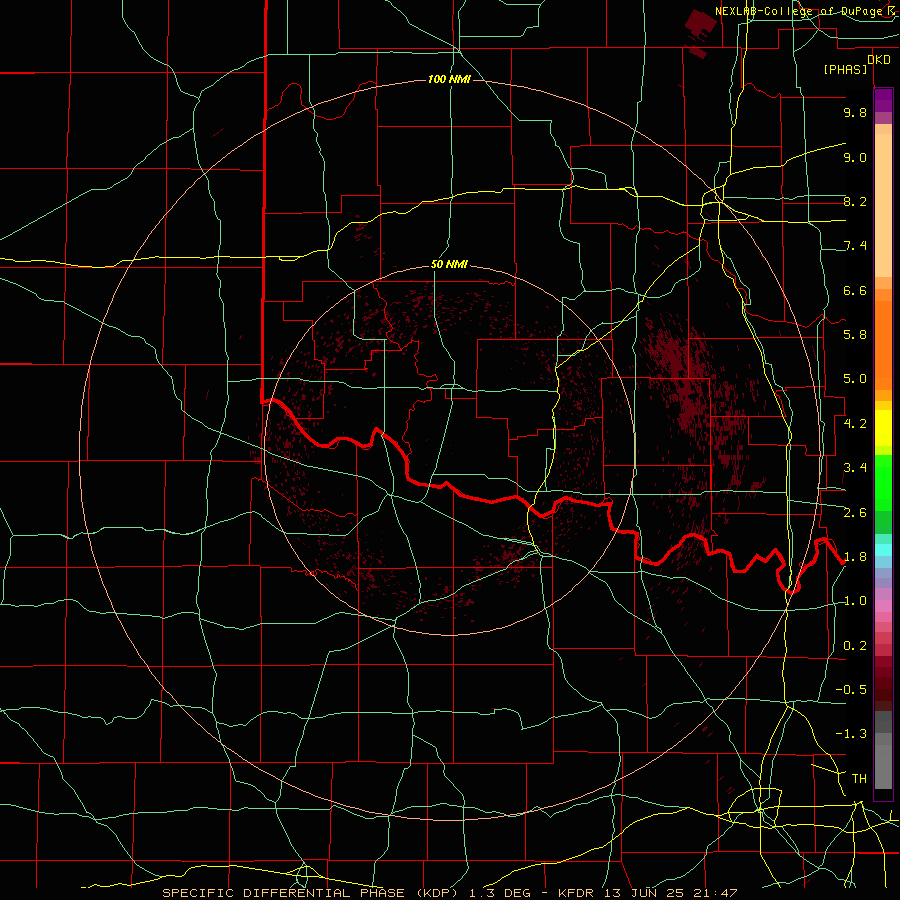The height and width of the screenshot is (900, 900).
Task: Click the TH threshold label
Action: [859, 779]
